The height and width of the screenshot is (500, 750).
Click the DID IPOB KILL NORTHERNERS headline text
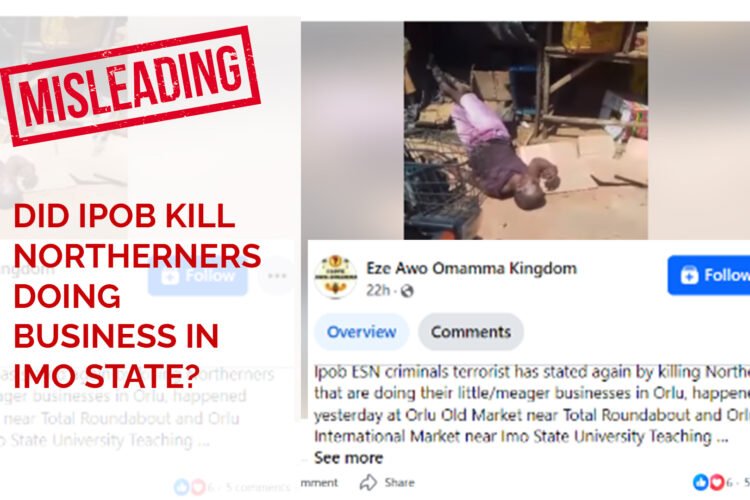click(x=137, y=295)
